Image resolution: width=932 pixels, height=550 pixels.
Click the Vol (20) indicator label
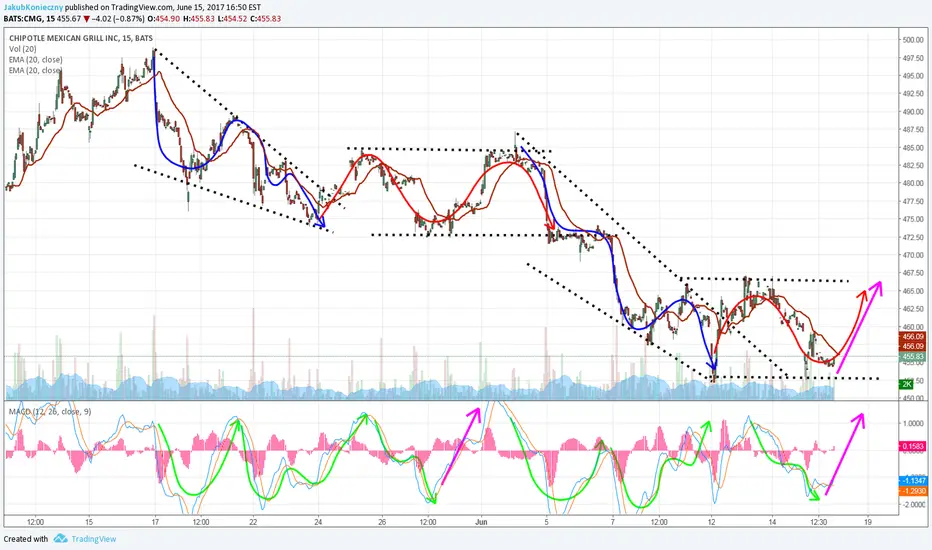pyautogui.click(x=23, y=49)
